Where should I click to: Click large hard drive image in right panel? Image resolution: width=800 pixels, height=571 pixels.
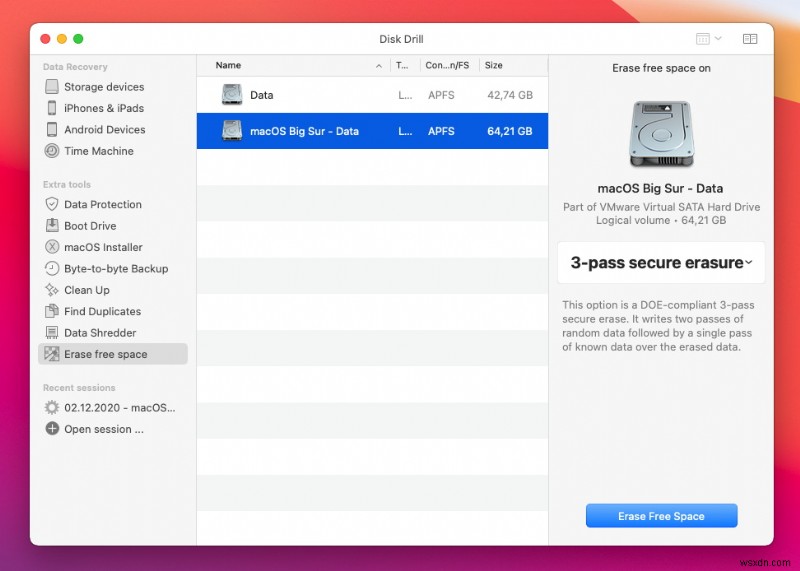(x=661, y=134)
